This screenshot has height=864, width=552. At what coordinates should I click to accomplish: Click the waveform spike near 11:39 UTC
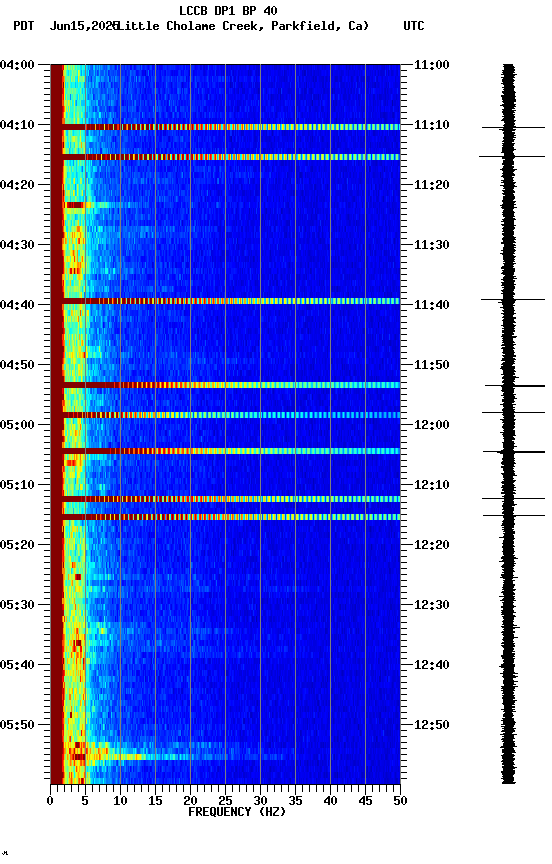click(x=513, y=300)
